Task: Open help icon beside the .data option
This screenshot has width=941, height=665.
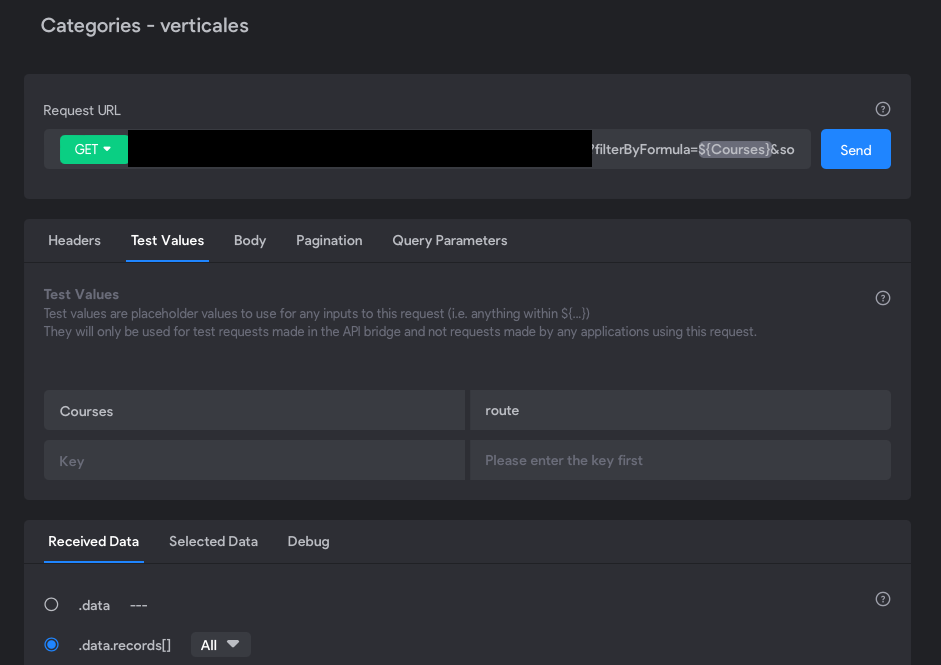Action: click(882, 599)
